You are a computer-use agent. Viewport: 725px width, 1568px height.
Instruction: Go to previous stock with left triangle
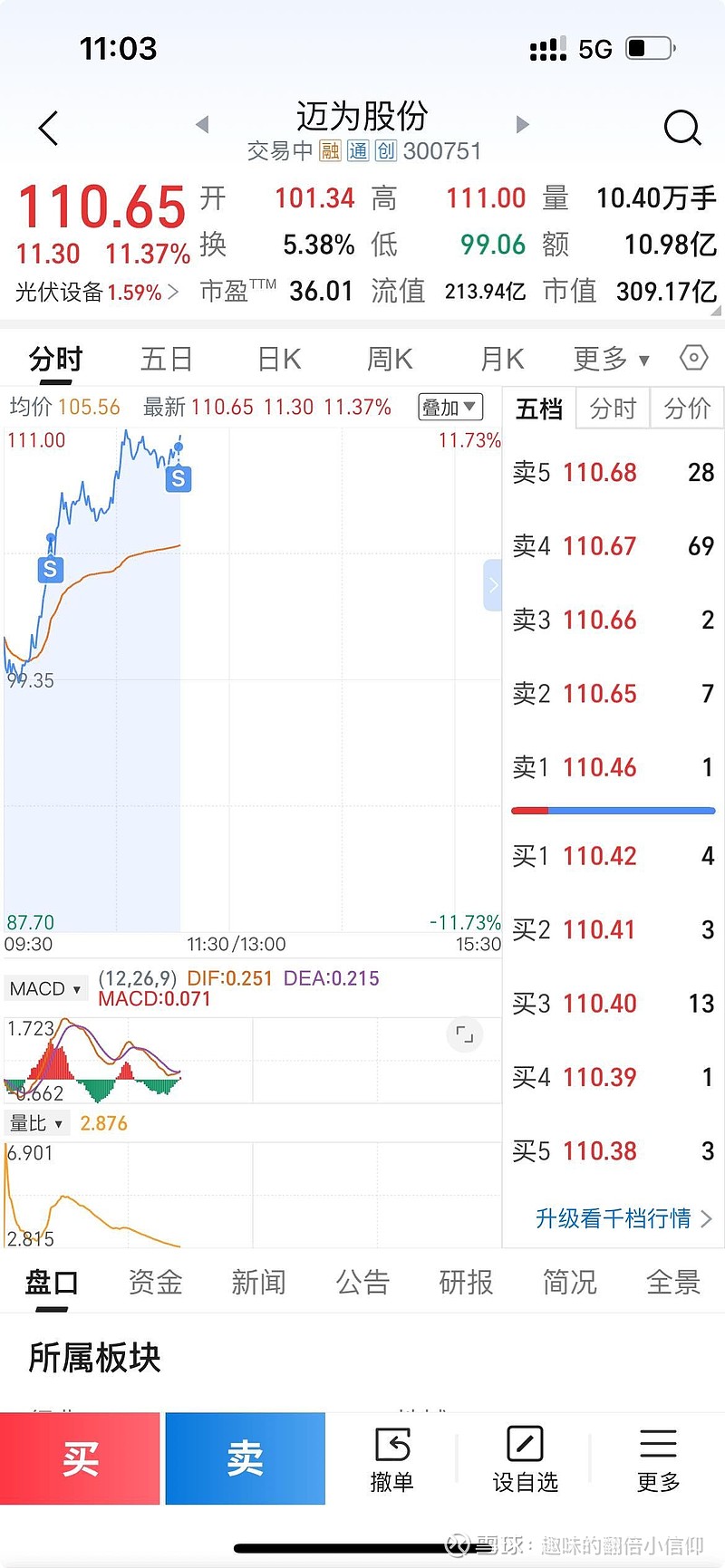(202, 124)
